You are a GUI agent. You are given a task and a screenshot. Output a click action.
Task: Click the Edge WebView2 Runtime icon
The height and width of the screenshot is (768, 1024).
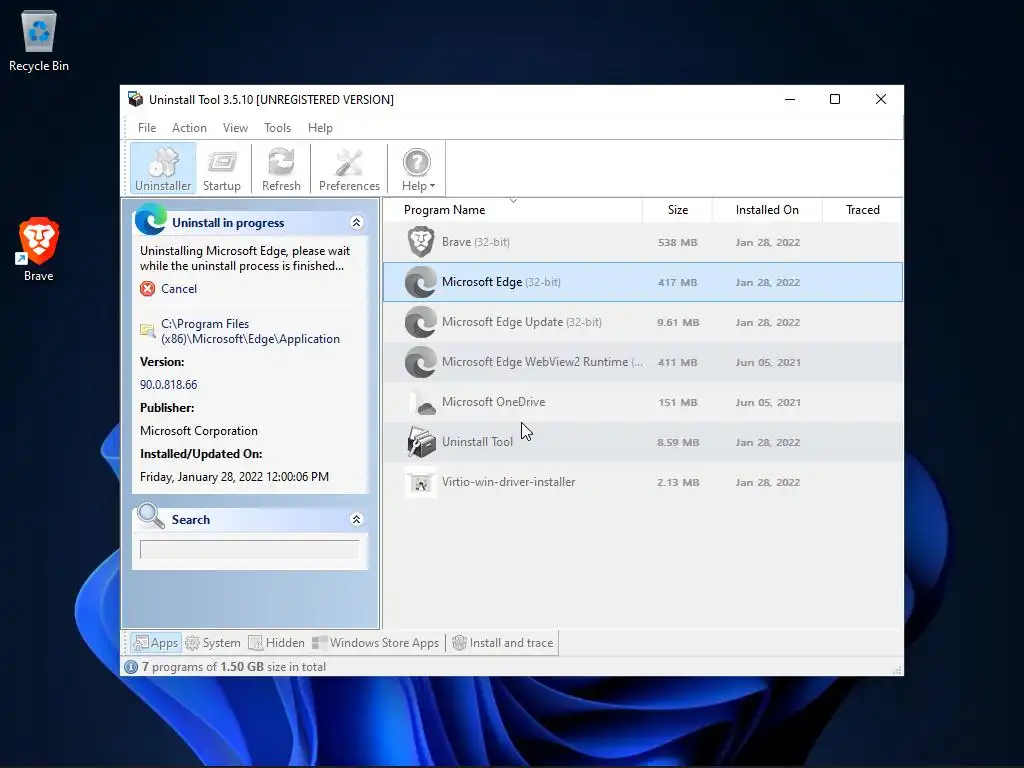[x=421, y=362]
